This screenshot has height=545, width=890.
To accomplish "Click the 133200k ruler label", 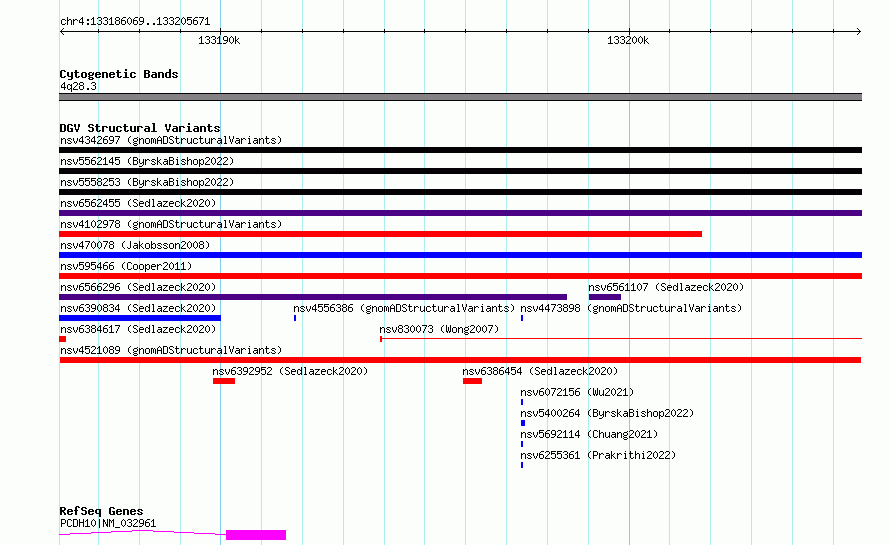I will 628,40.
